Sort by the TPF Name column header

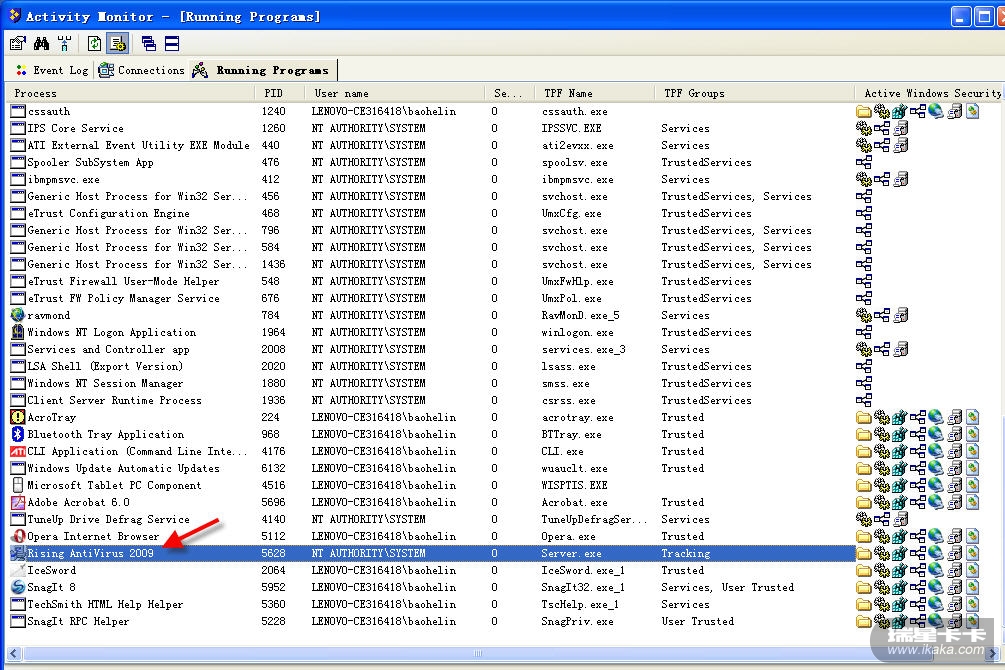pos(595,94)
